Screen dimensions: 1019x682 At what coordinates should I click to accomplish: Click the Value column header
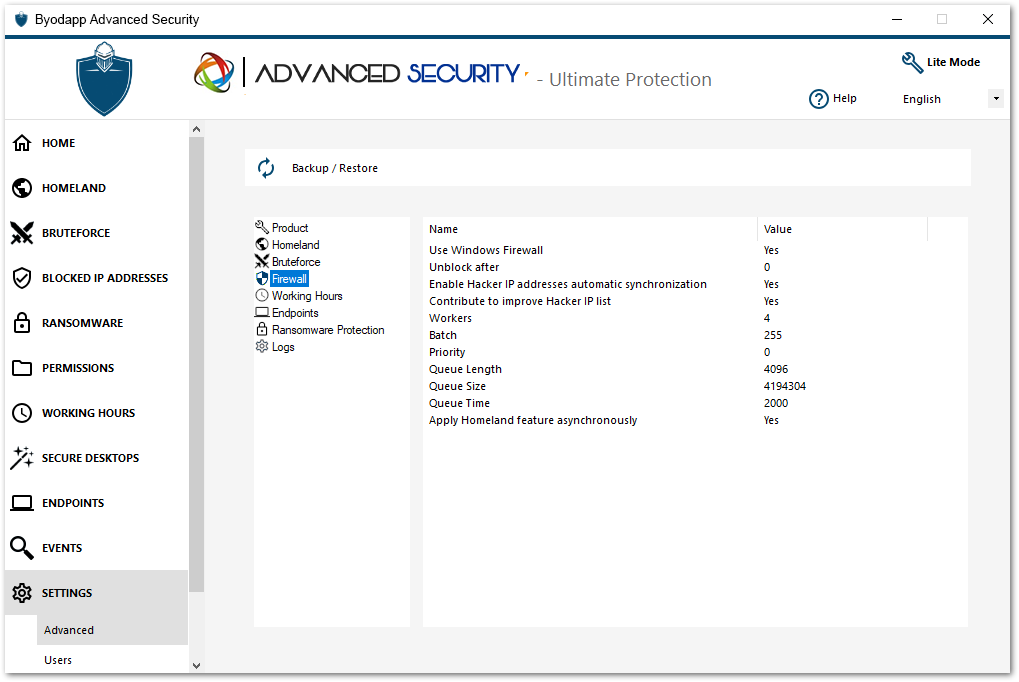[x=842, y=229]
